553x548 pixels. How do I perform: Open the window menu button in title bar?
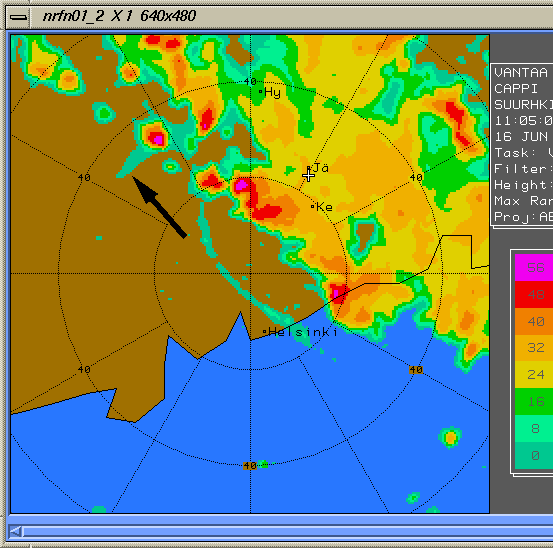click(x=18, y=16)
